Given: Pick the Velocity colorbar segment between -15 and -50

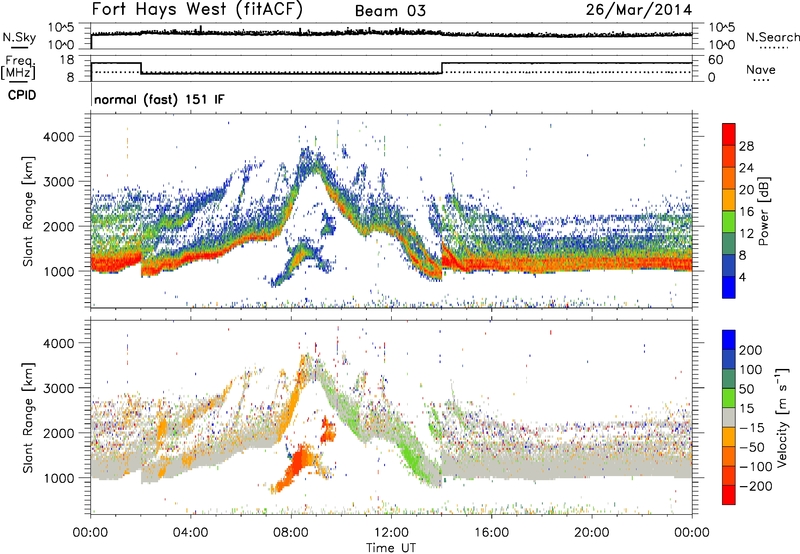Looking at the screenshot, I should (729, 437).
